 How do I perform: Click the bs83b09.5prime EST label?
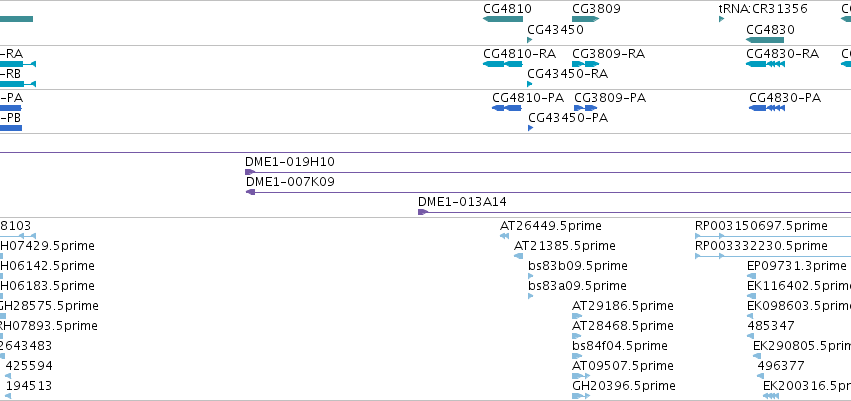tap(577, 265)
